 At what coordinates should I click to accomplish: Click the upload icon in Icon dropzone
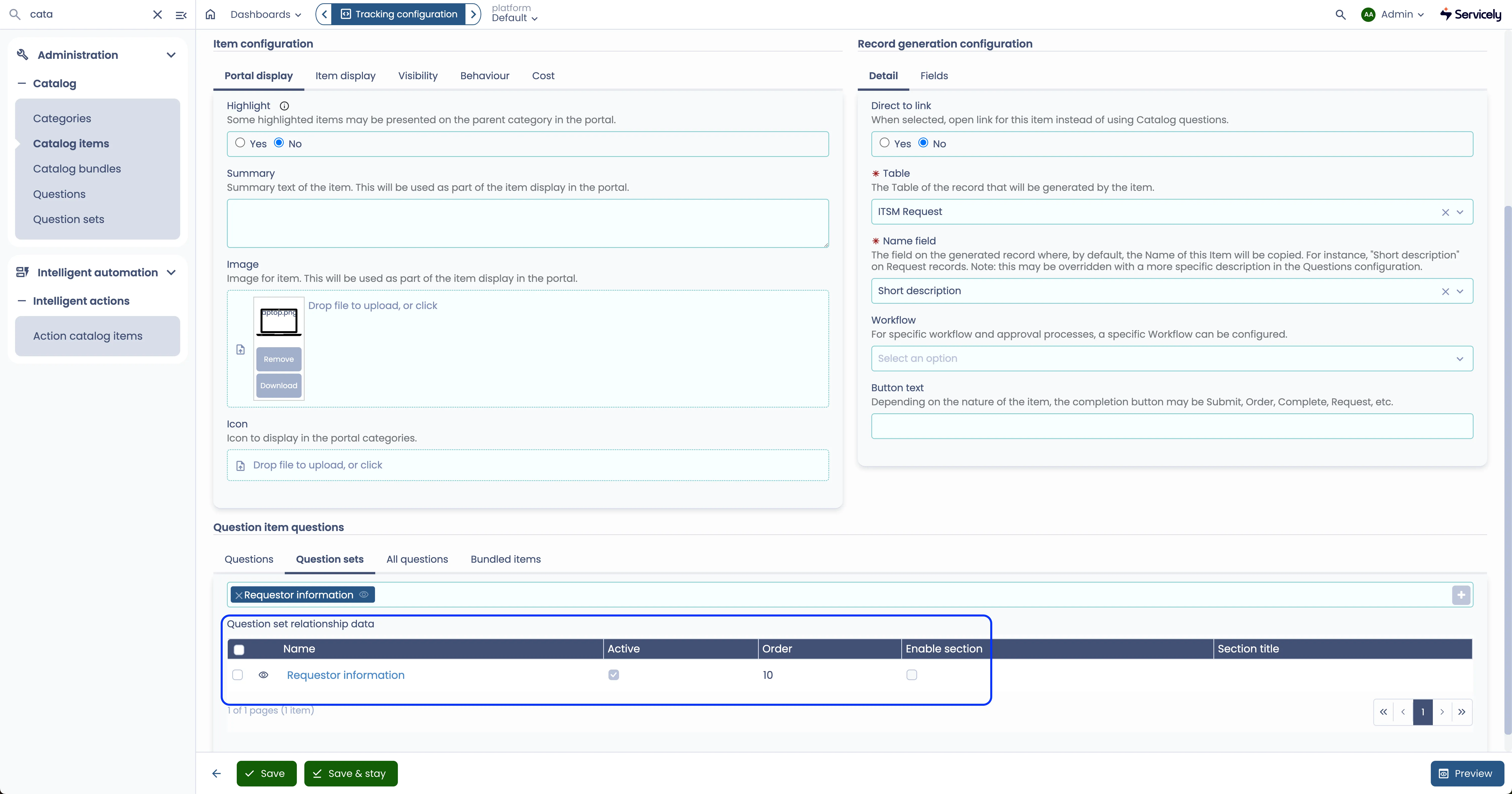[x=241, y=466]
